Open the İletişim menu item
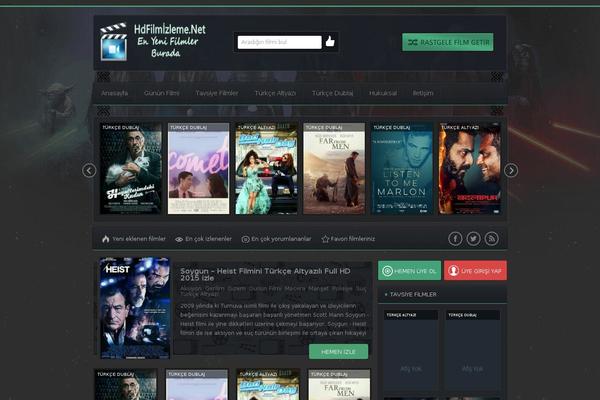Image resolution: width=600 pixels, height=400 pixels. [x=423, y=93]
